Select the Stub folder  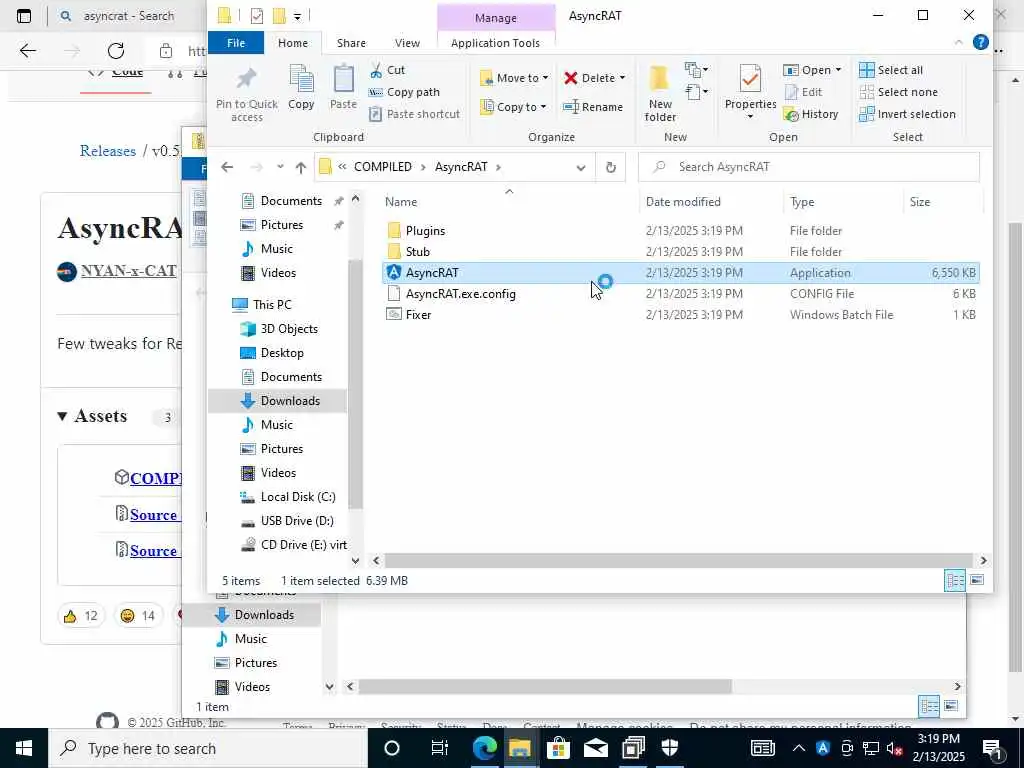417,251
